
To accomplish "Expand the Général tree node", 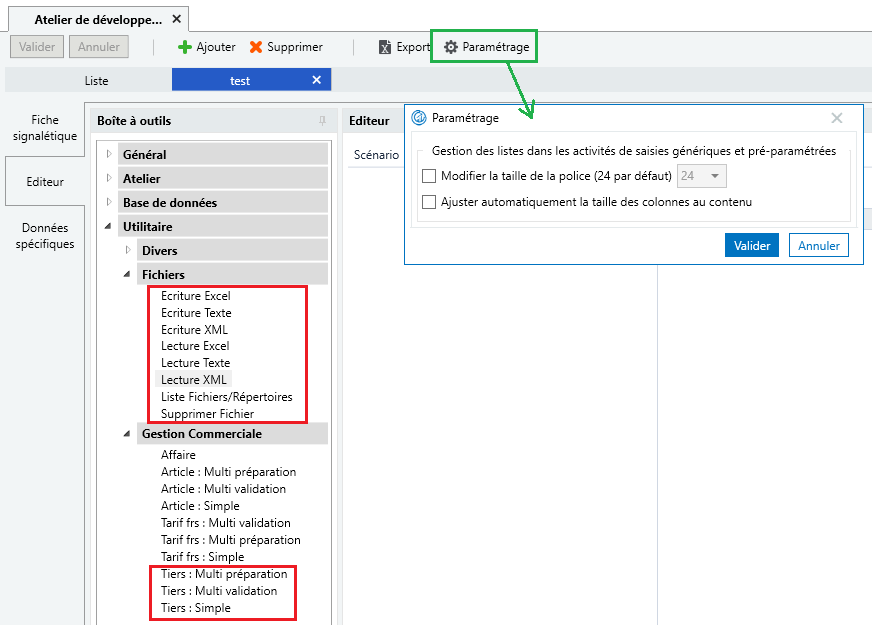I will coord(109,154).
